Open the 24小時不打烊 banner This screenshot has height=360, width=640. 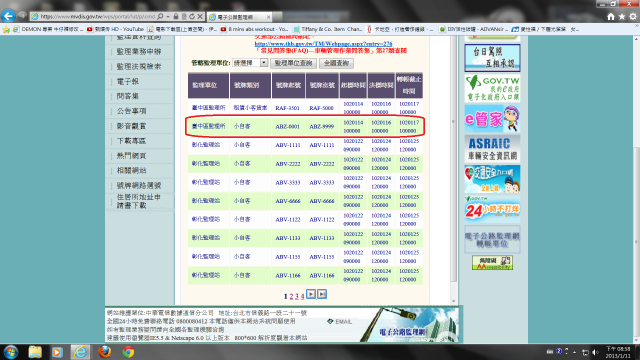coord(492,209)
